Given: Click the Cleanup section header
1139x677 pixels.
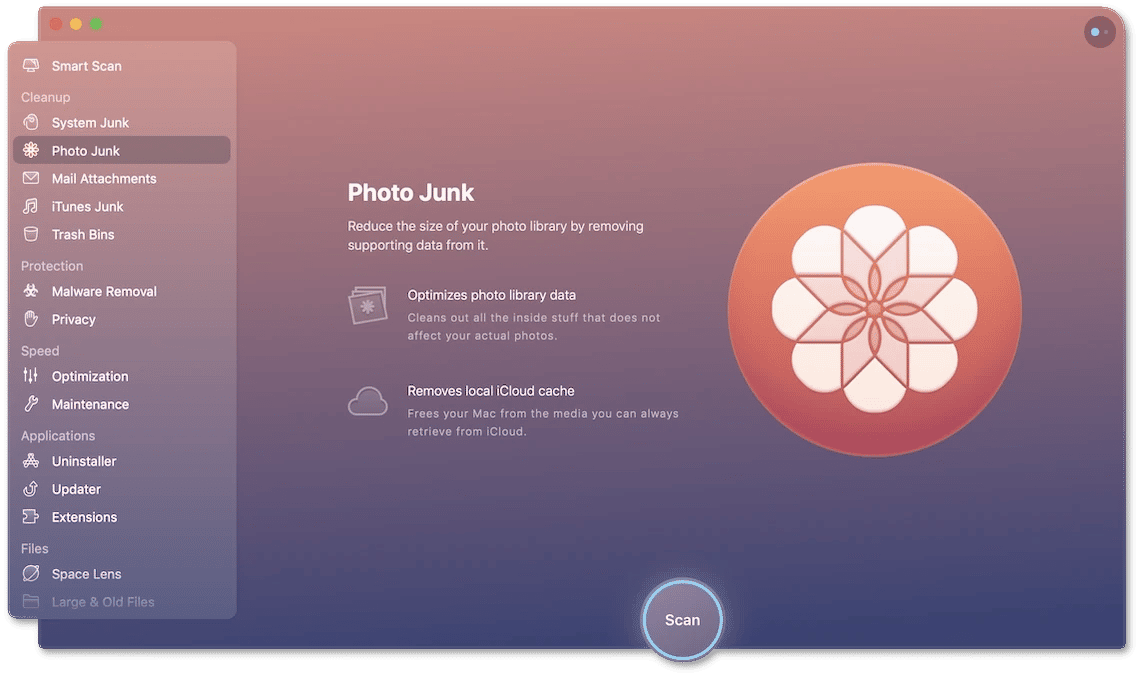Looking at the screenshot, I should coord(46,97).
